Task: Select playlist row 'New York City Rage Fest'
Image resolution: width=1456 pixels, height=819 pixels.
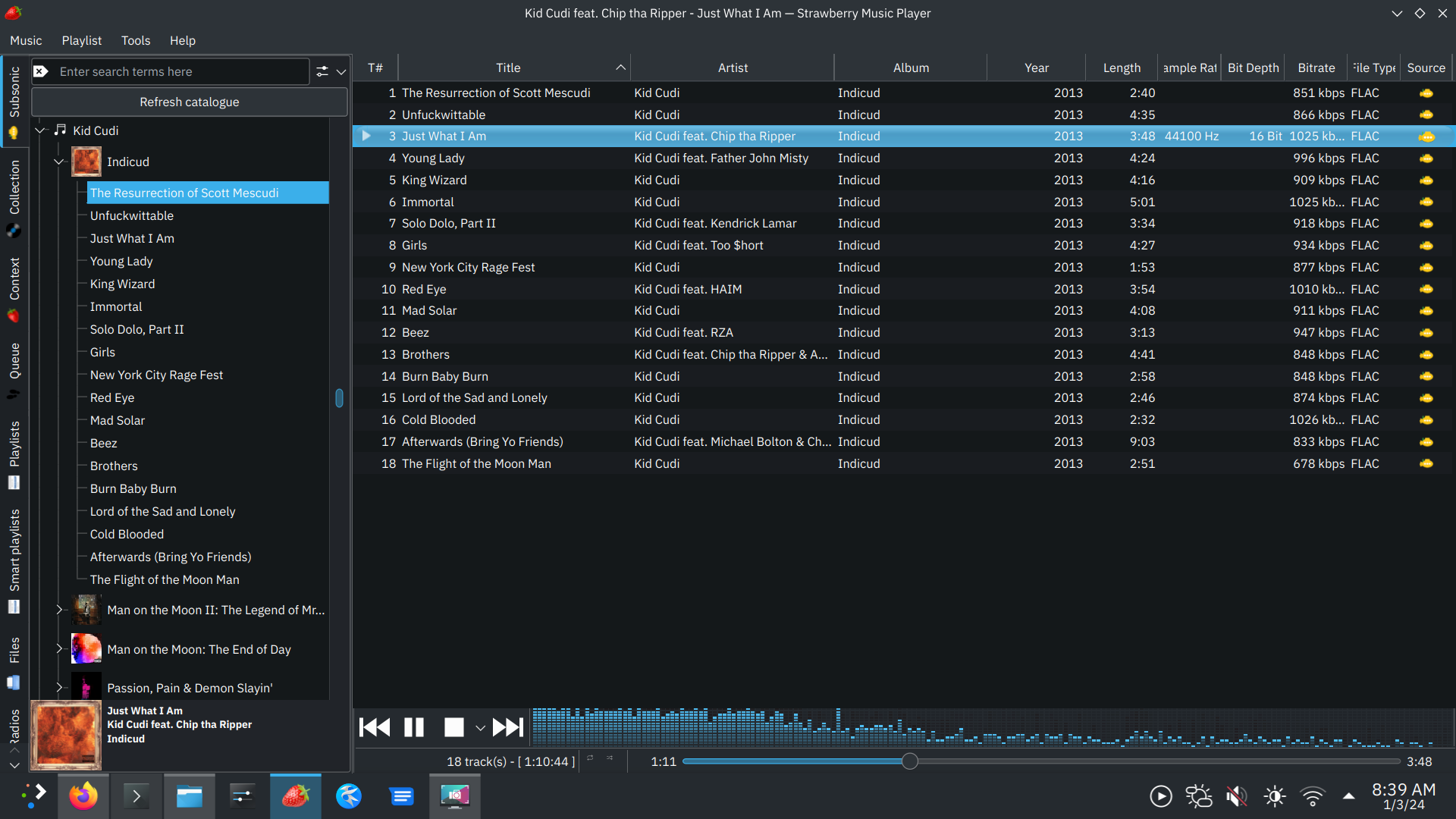Action: tap(902, 267)
